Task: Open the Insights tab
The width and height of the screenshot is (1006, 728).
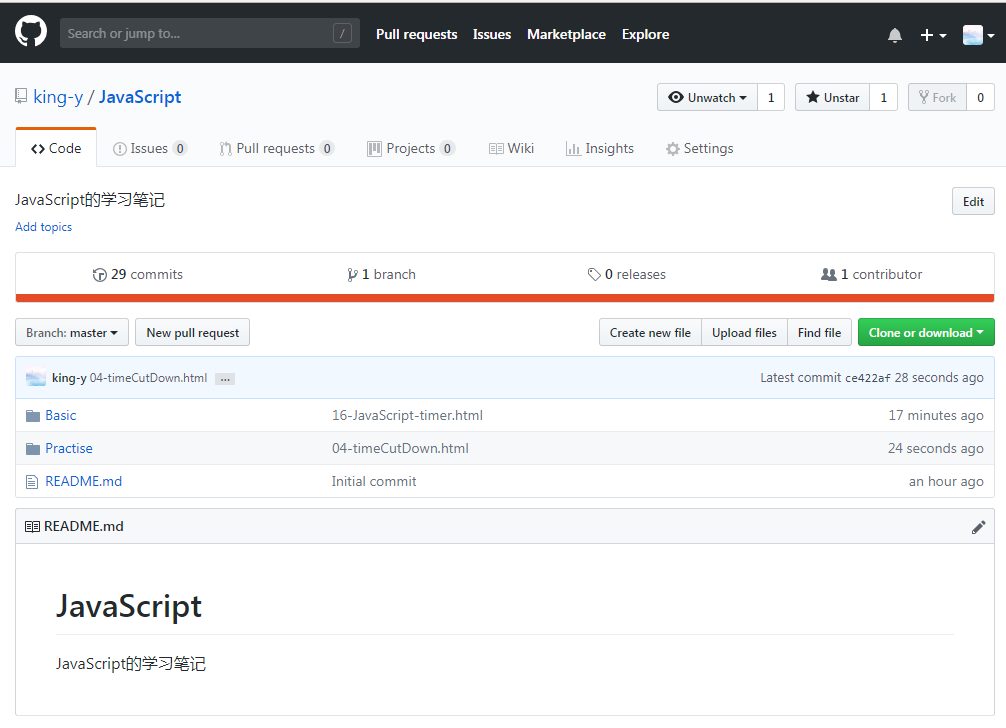Action: coord(600,149)
